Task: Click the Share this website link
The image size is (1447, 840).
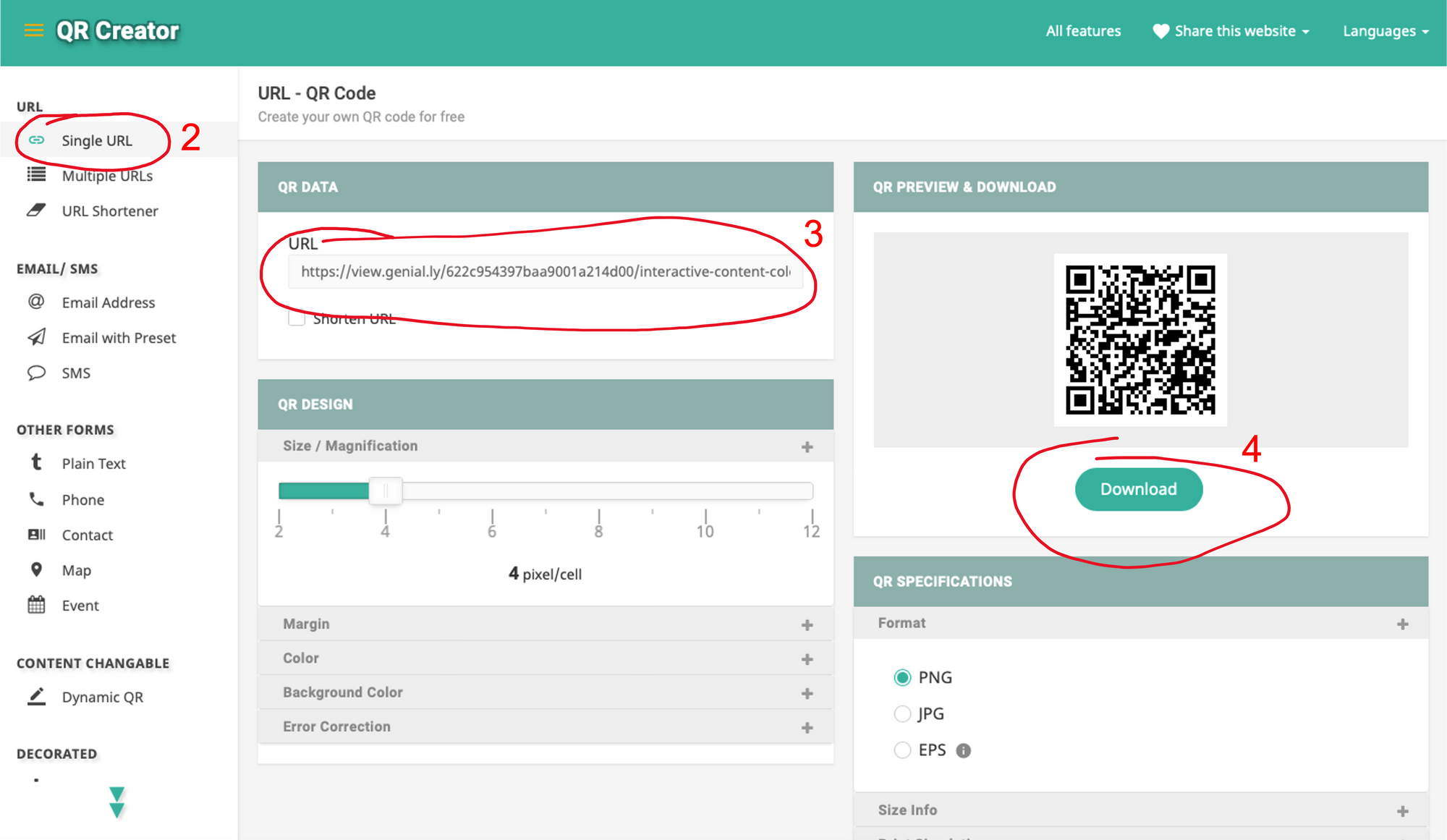Action: point(1234,31)
